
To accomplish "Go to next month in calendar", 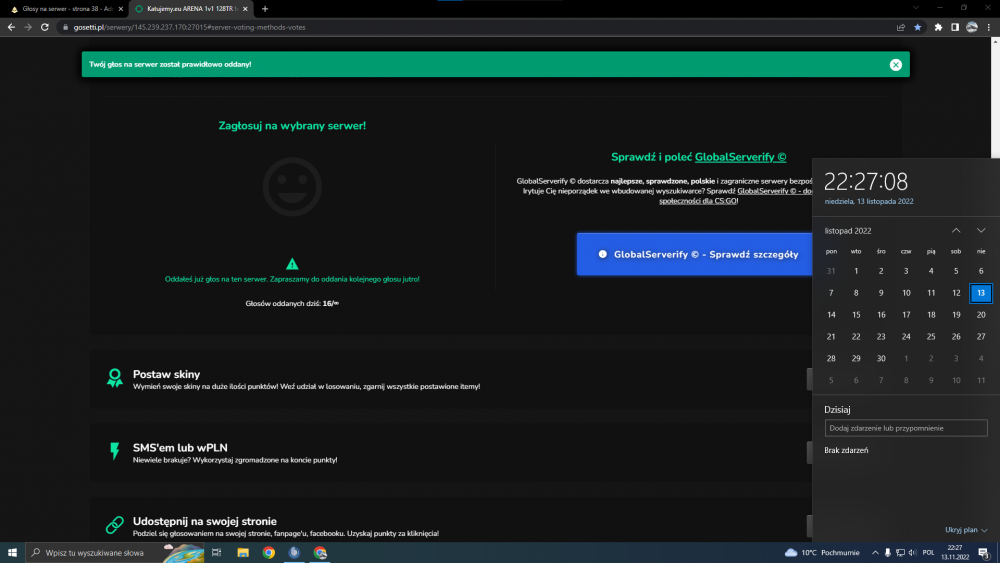I will pyautogui.click(x=981, y=230).
